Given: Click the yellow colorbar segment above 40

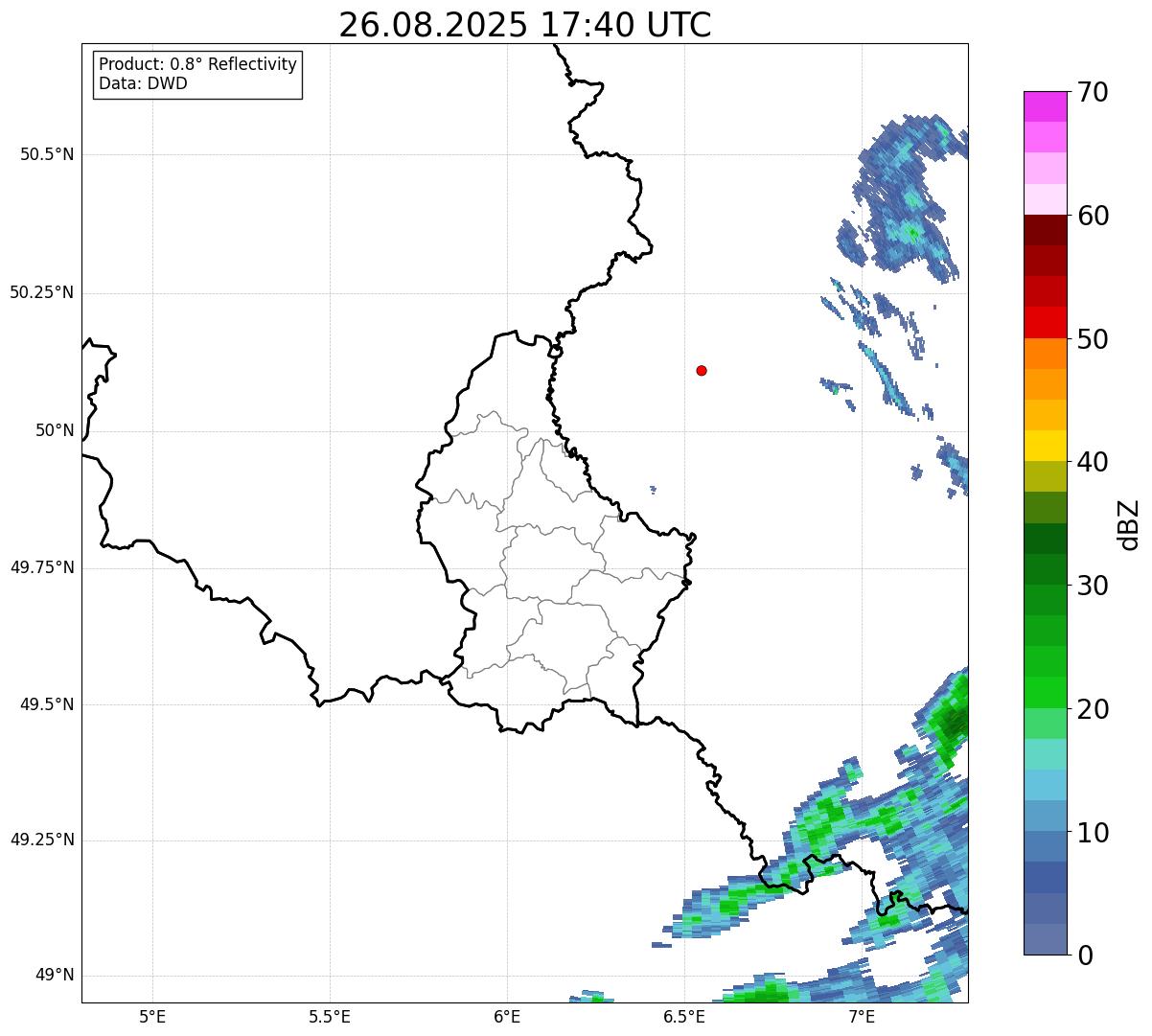Looking at the screenshot, I should [x=1045, y=446].
